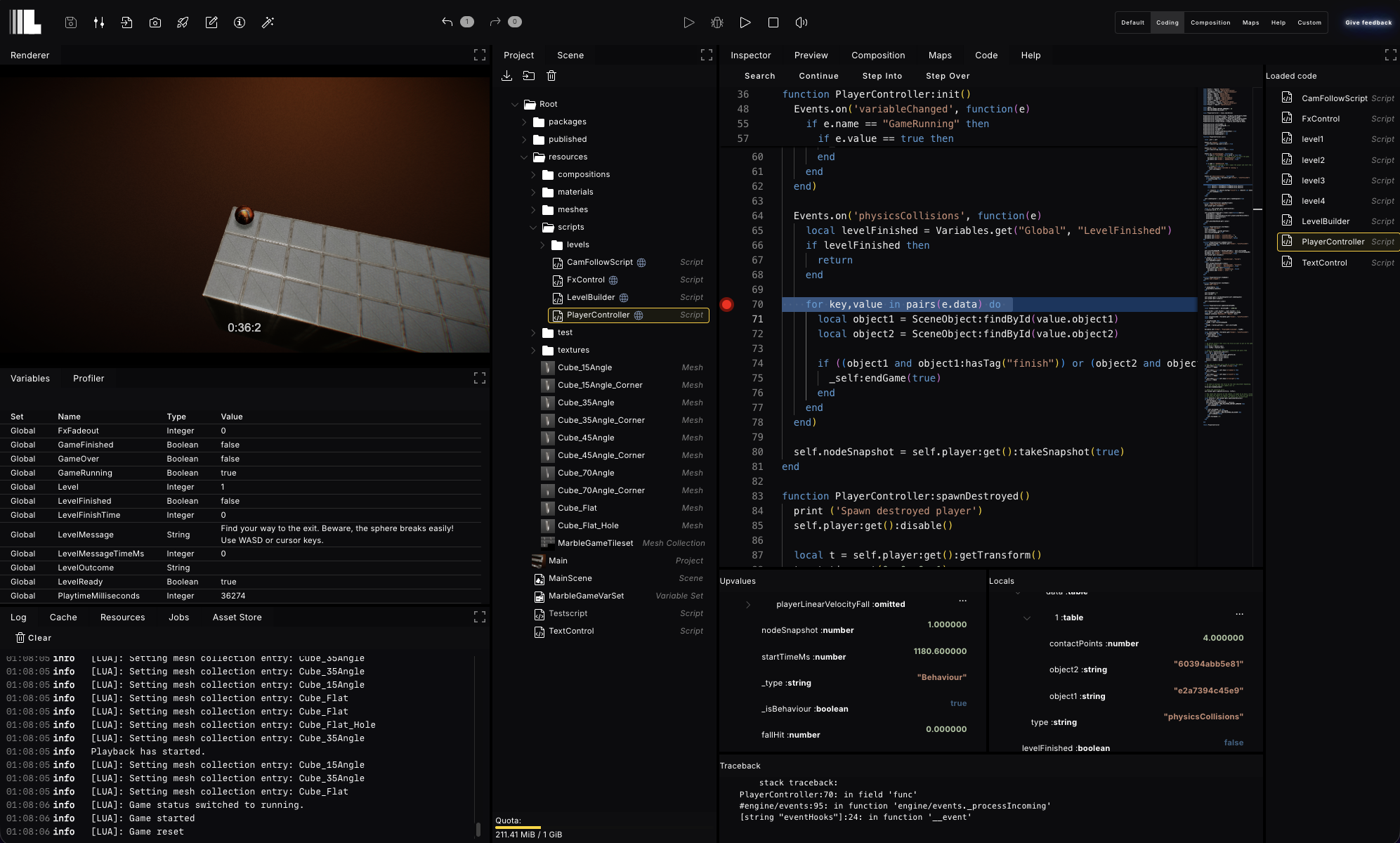This screenshot has height=843, width=1400.
Task: Launch the project via the rocket icon
Action: click(x=183, y=22)
